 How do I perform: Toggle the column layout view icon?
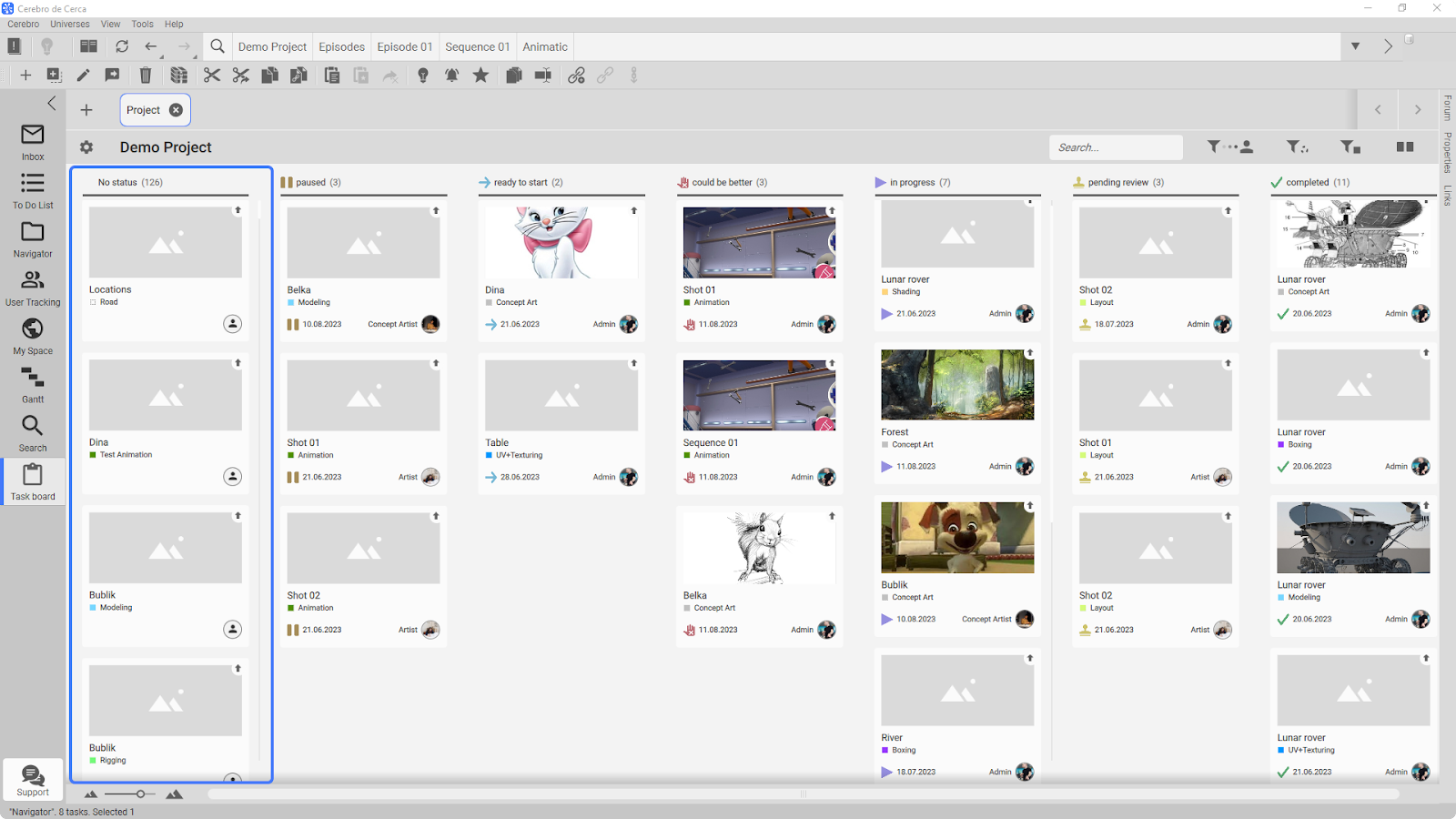tap(1405, 147)
